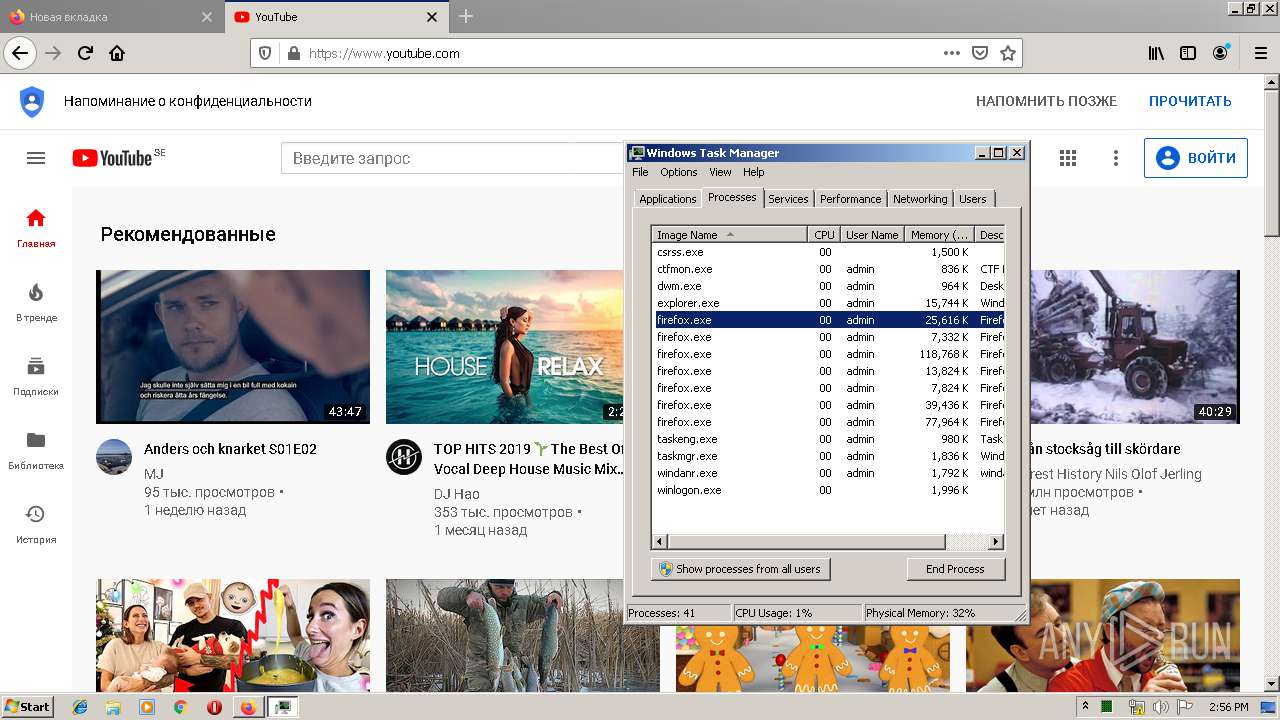The image size is (1280, 720).
Task: Switch to Applications tab in Task Manager
Action: (667, 199)
